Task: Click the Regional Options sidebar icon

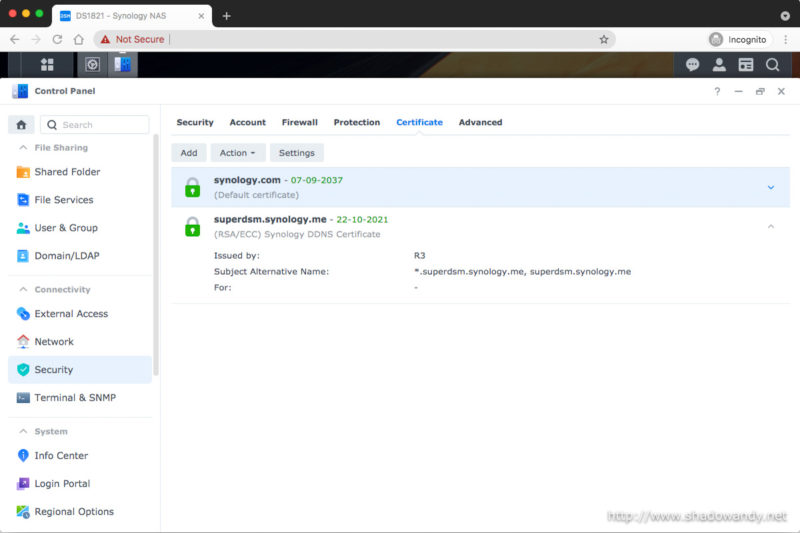Action: [23, 512]
